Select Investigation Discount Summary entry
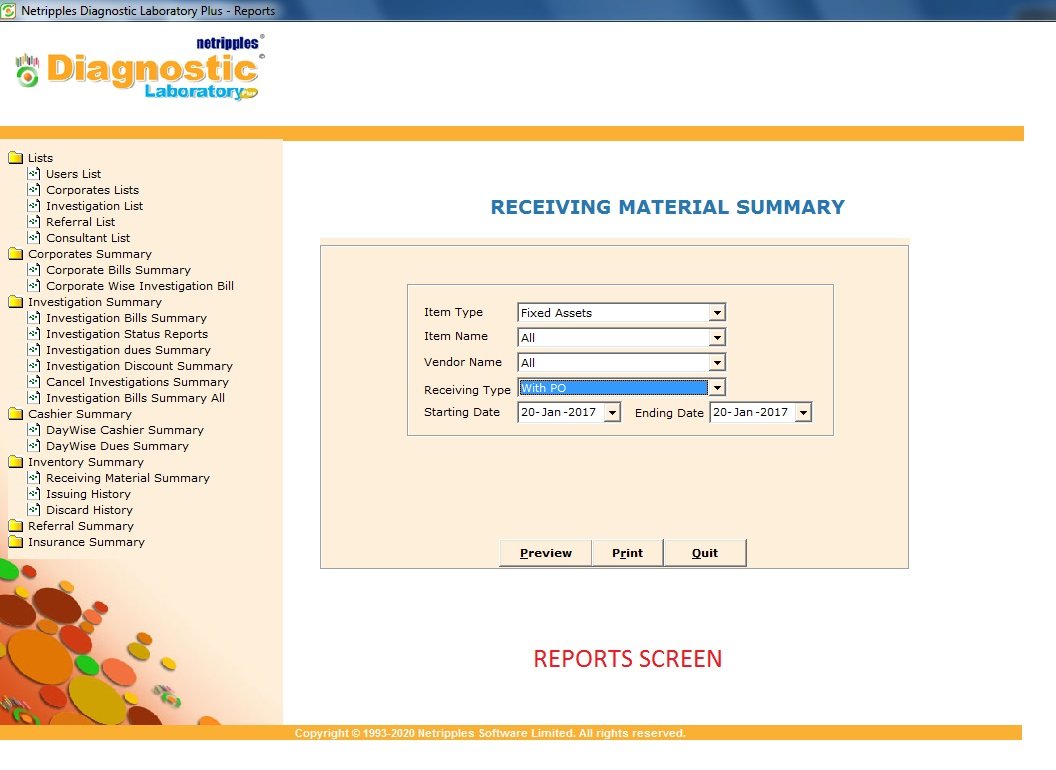Image resolution: width=1056 pixels, height=770 pixels. tap(139, 366)
